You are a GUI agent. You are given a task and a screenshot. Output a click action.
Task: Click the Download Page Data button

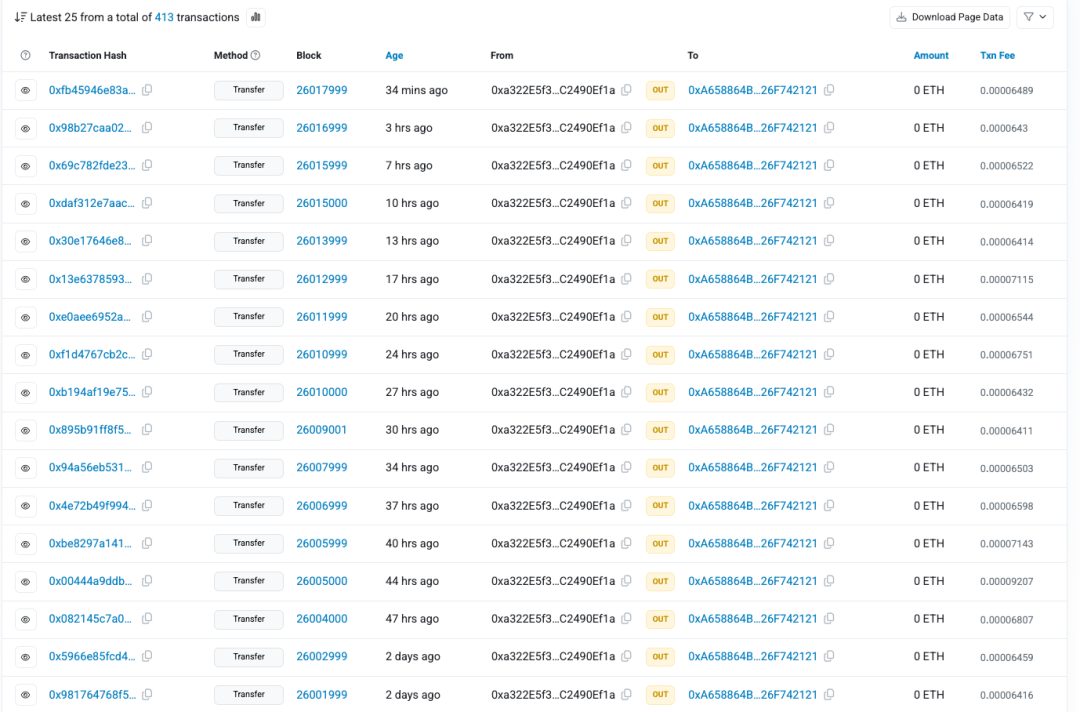pos(950,17)
